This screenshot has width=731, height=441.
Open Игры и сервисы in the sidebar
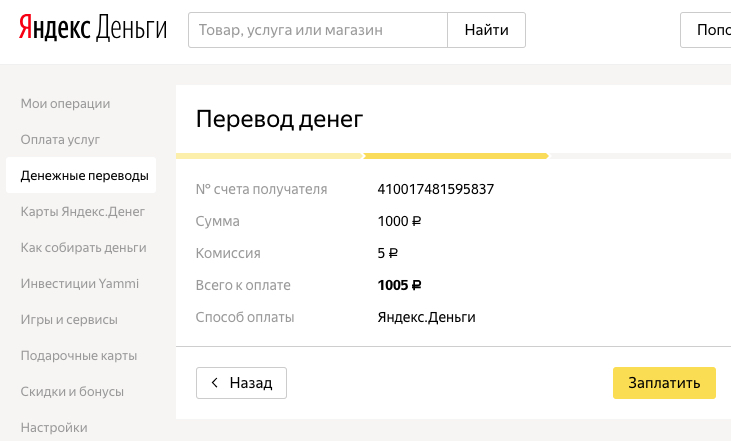[69, 319]
